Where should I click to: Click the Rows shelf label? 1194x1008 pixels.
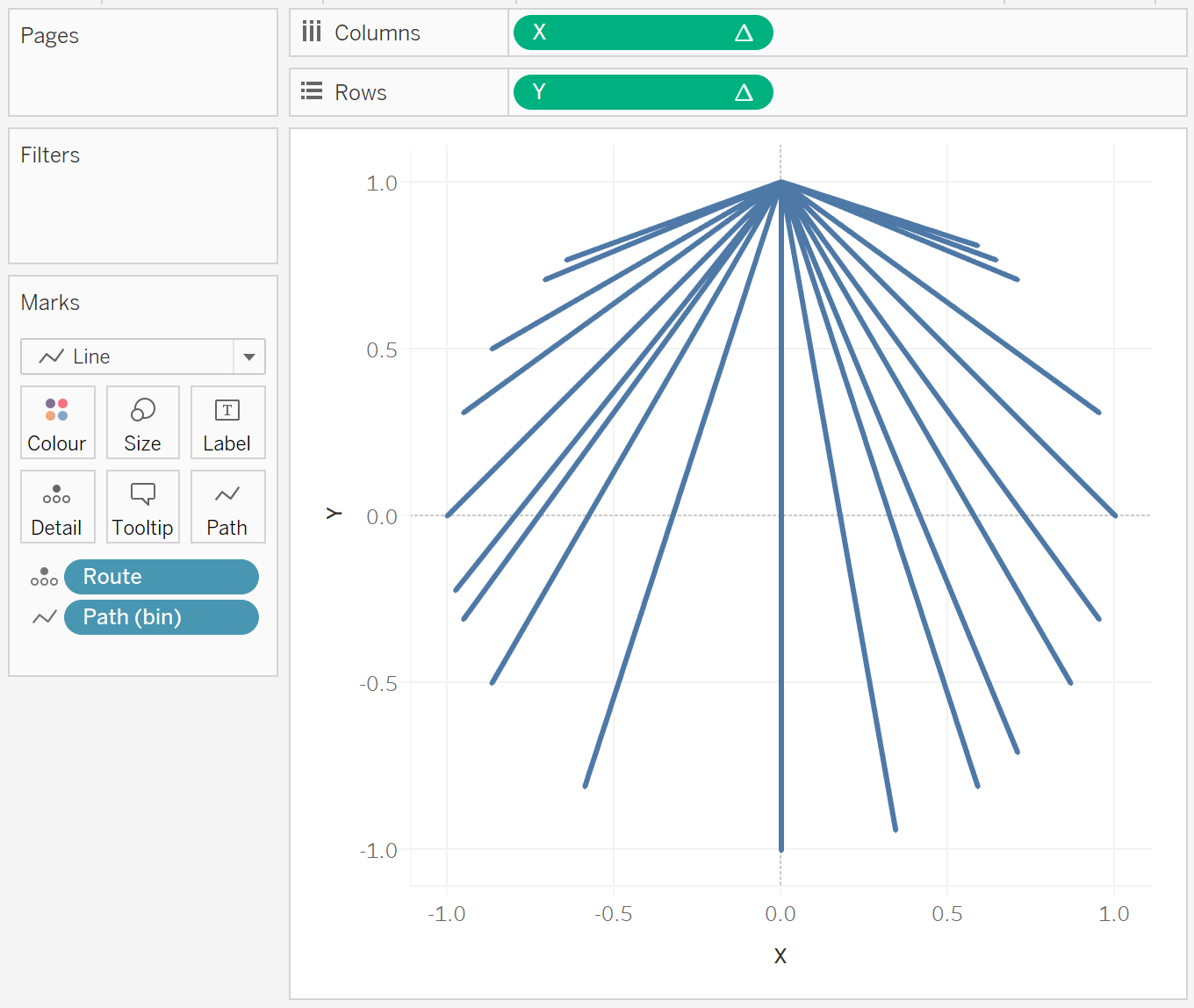[361, 92]
